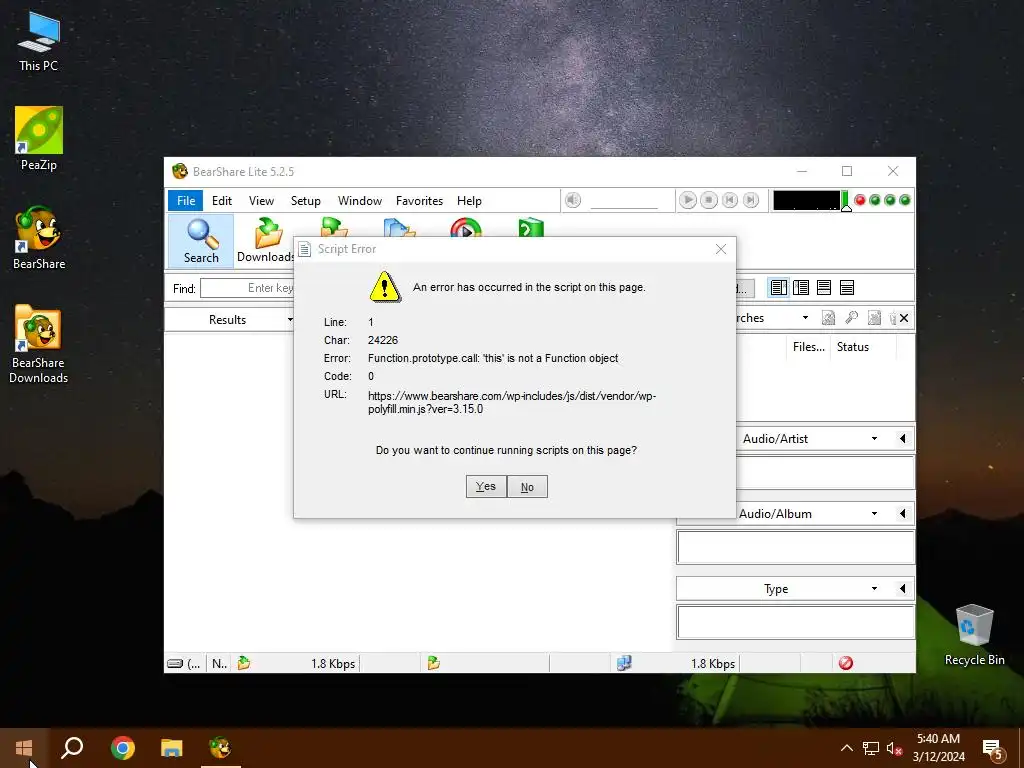Click the media player play button
This screenshot has width=1024, height=768.
coord(688,200)
